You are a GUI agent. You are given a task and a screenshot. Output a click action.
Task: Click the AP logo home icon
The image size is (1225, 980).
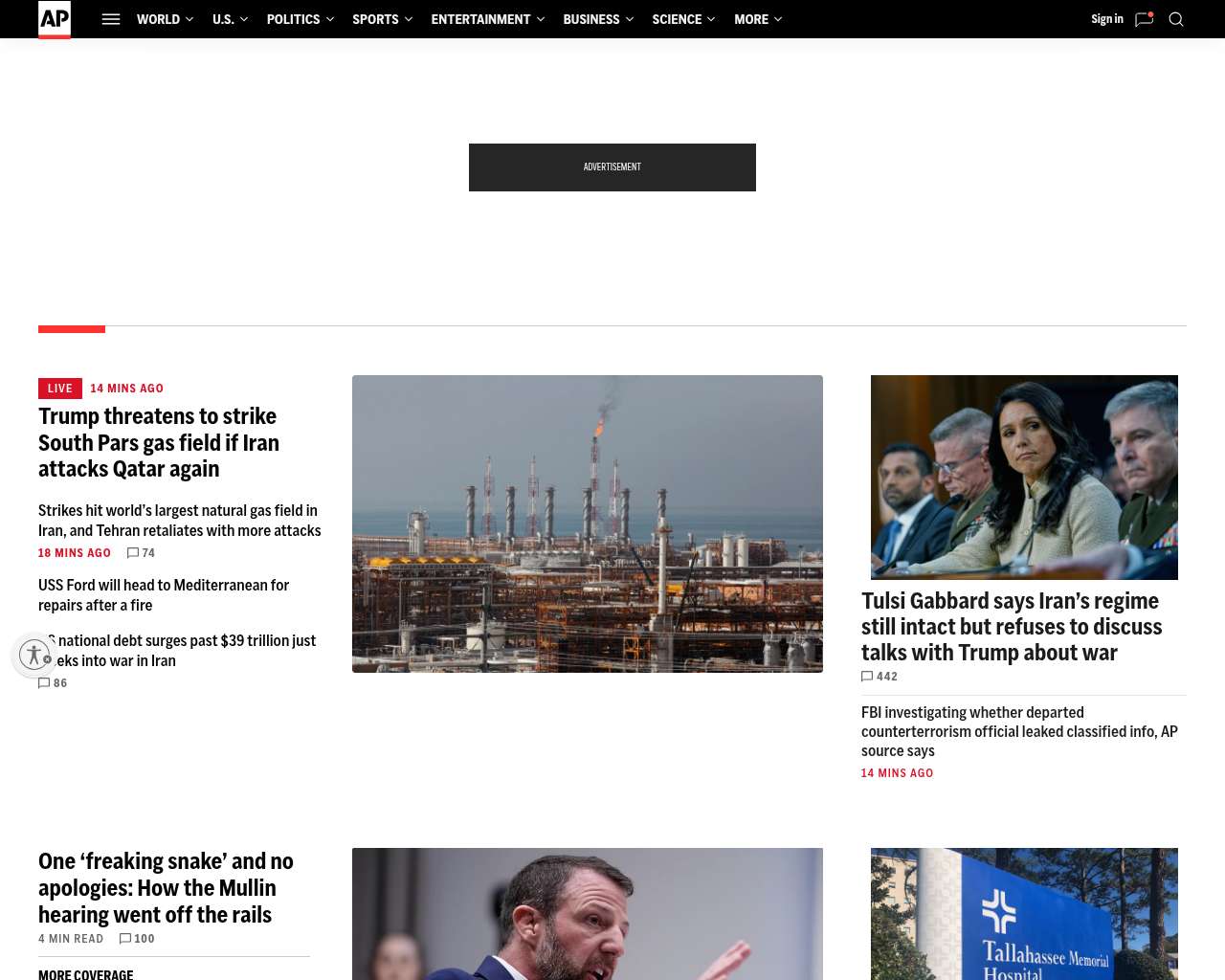click(55, 19)
